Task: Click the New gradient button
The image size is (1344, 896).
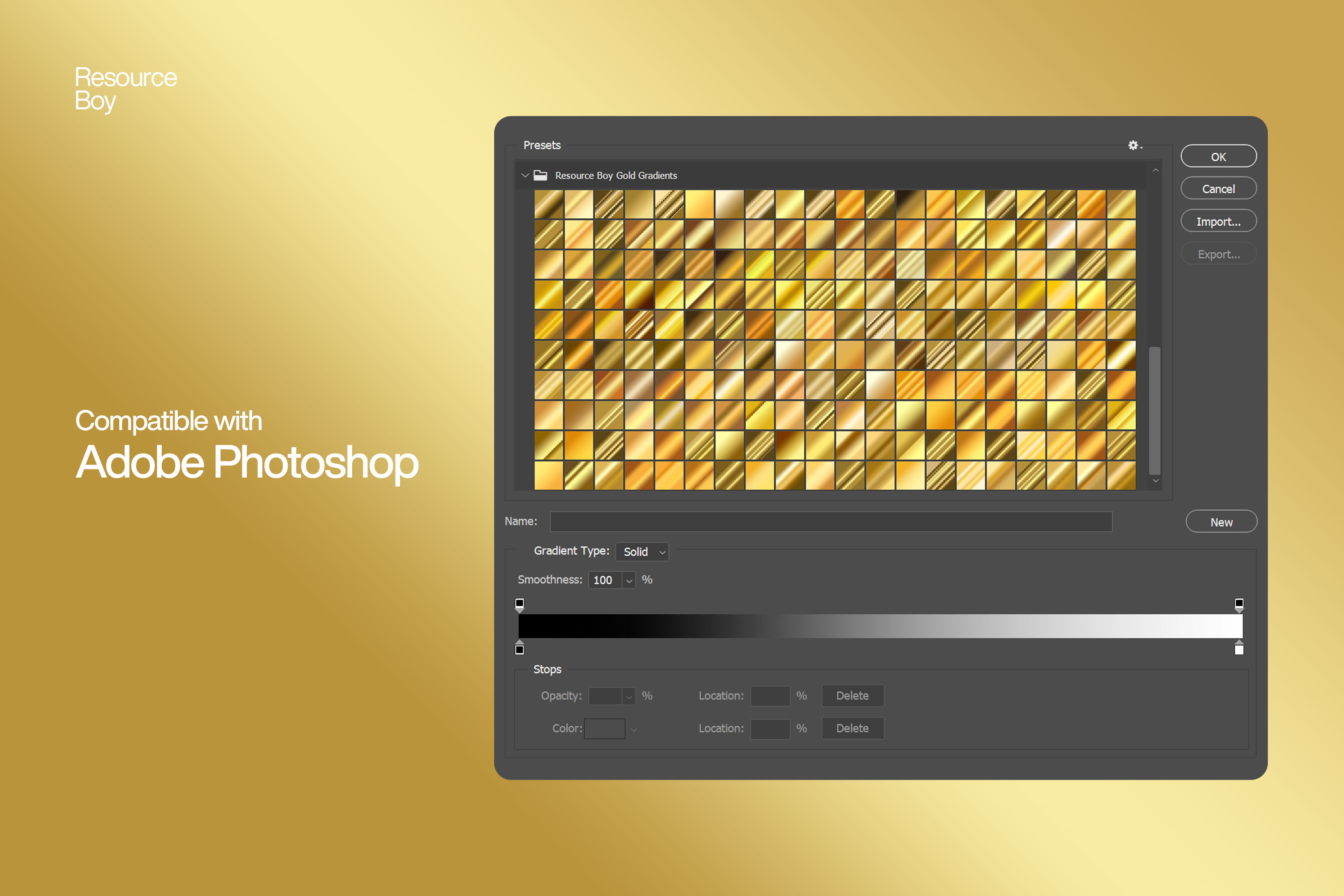Action: 1220,521
